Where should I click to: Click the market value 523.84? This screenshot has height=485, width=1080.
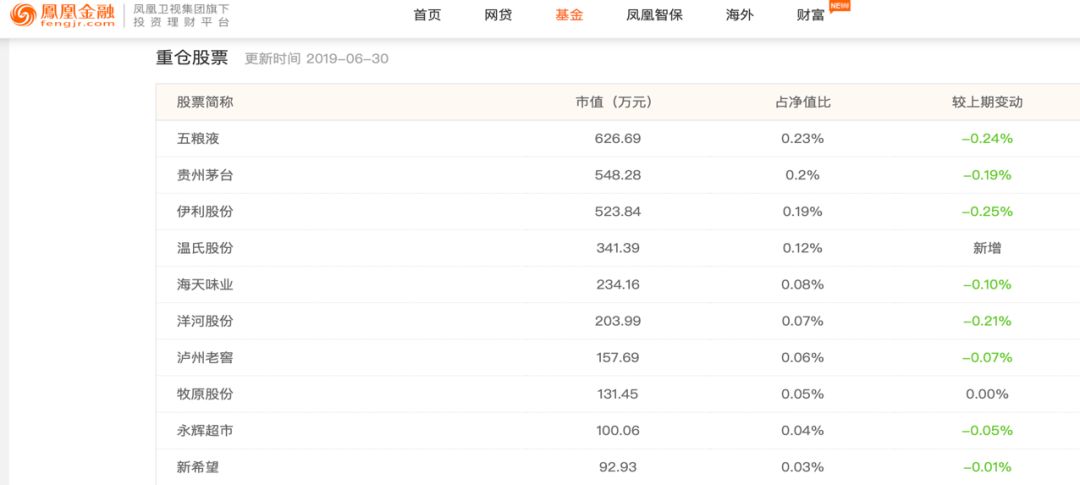pos(618,211)
